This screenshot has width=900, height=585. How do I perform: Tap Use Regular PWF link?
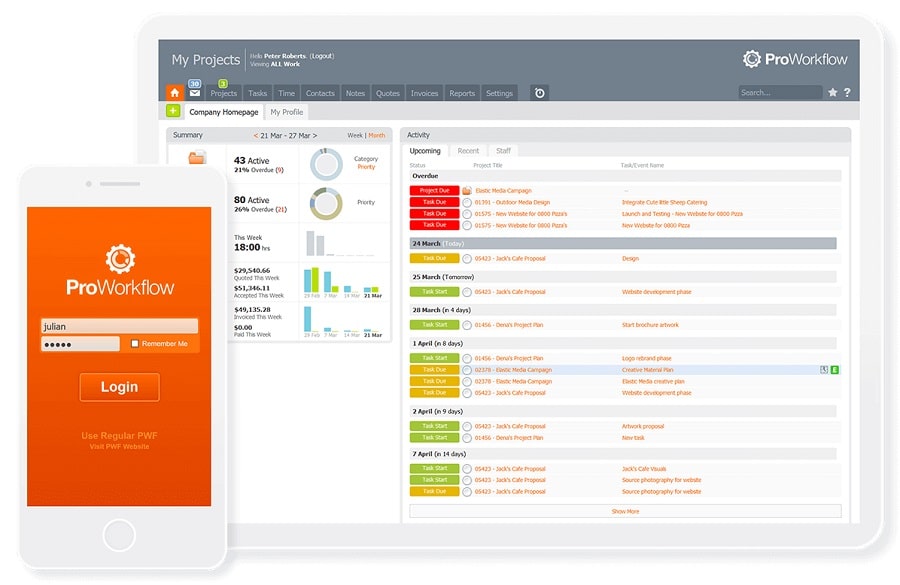coord(119,436)
